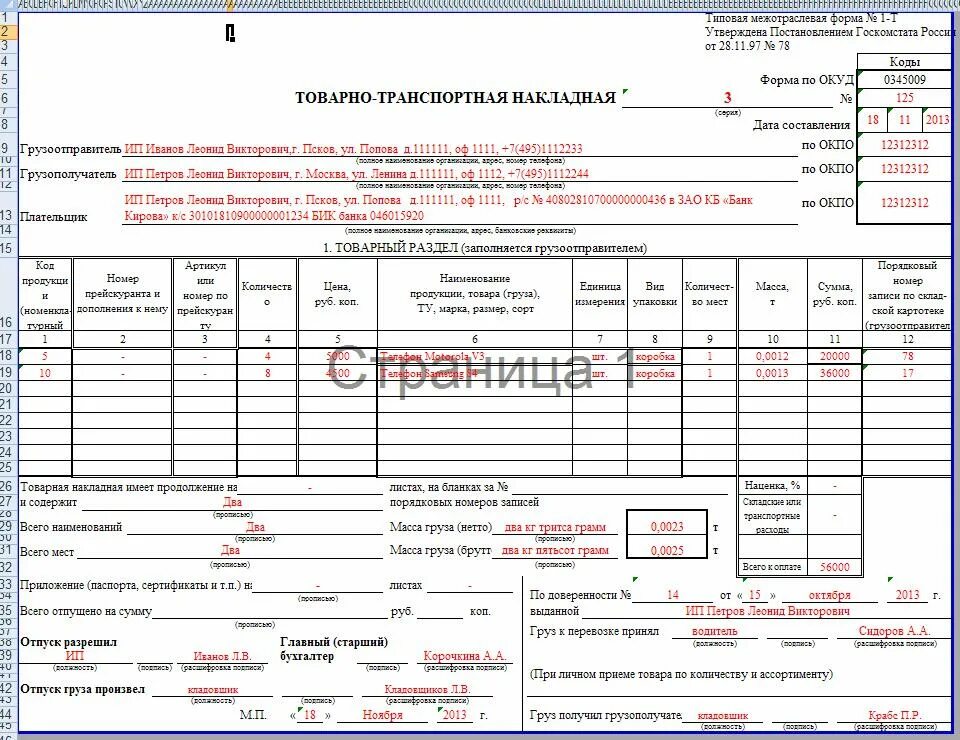The height and width of the screenshot is (740, 960).
Task: Select the sum cell "36000"
Action: point(834,373)
